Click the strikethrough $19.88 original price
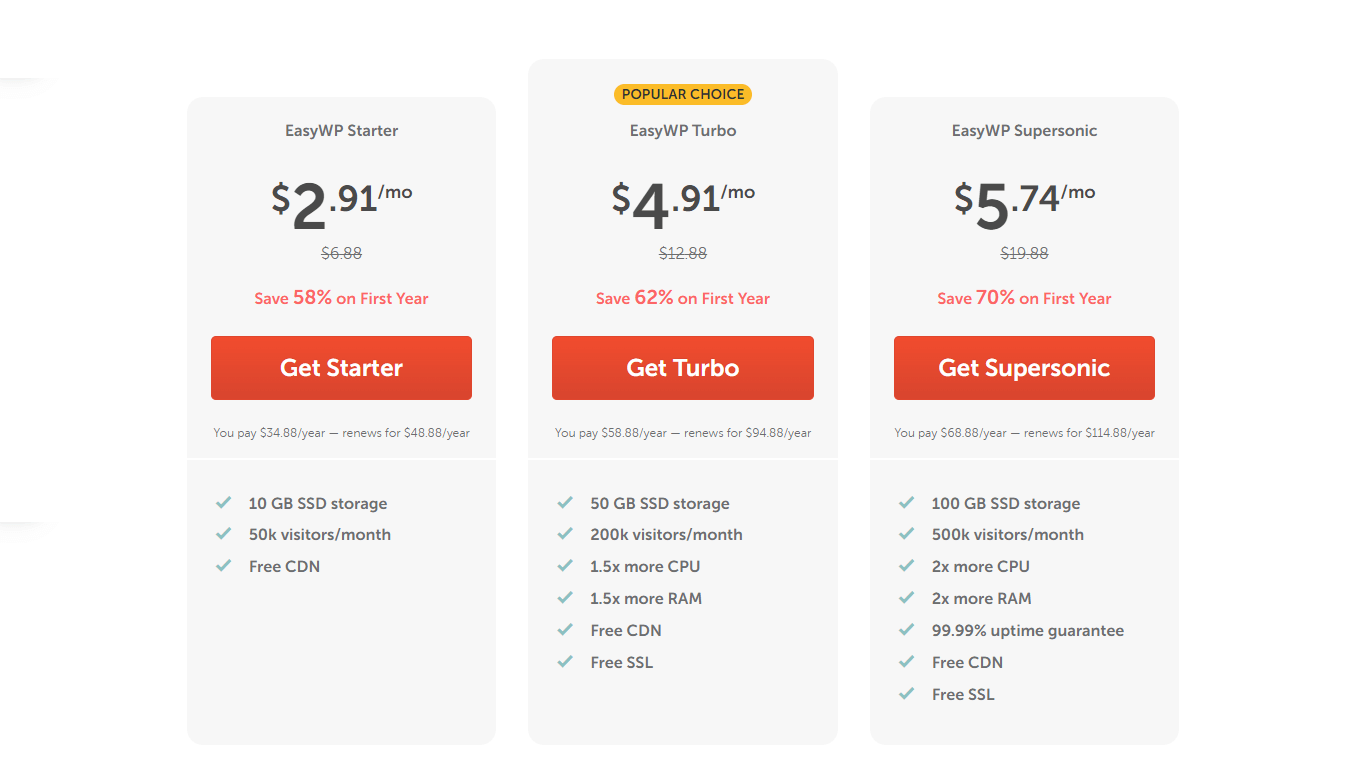The image size is (1357, 767). click(x=1024, y=253)
